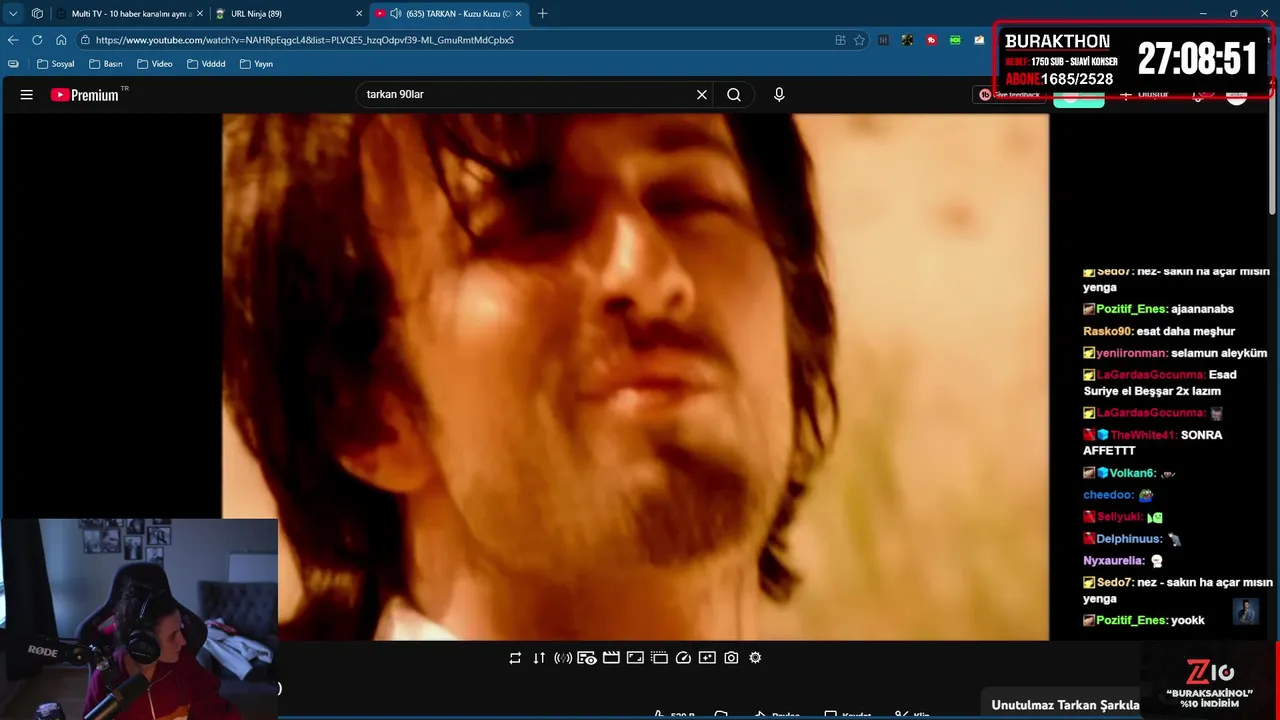Take a screenshot with camera icon
The image size is (1280, 720).
click(x=731, y=658)
